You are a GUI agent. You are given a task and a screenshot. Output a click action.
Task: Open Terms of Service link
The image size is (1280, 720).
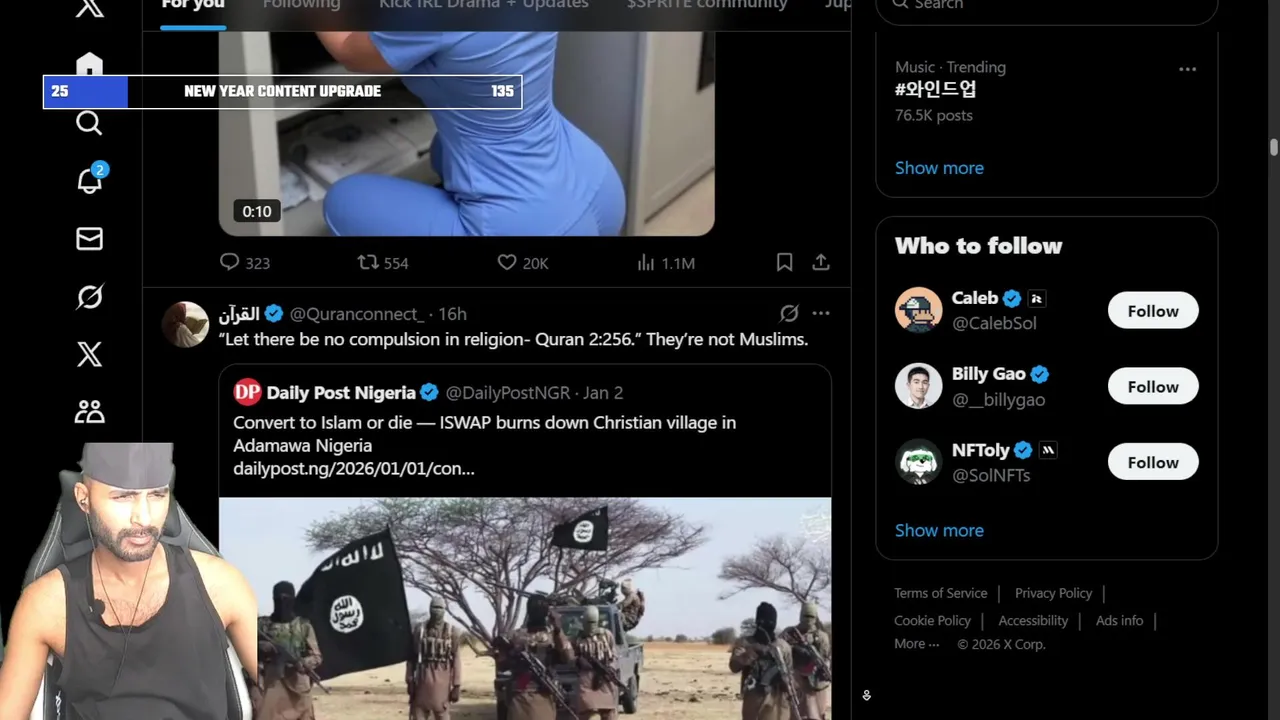click(x=940, y=593)
